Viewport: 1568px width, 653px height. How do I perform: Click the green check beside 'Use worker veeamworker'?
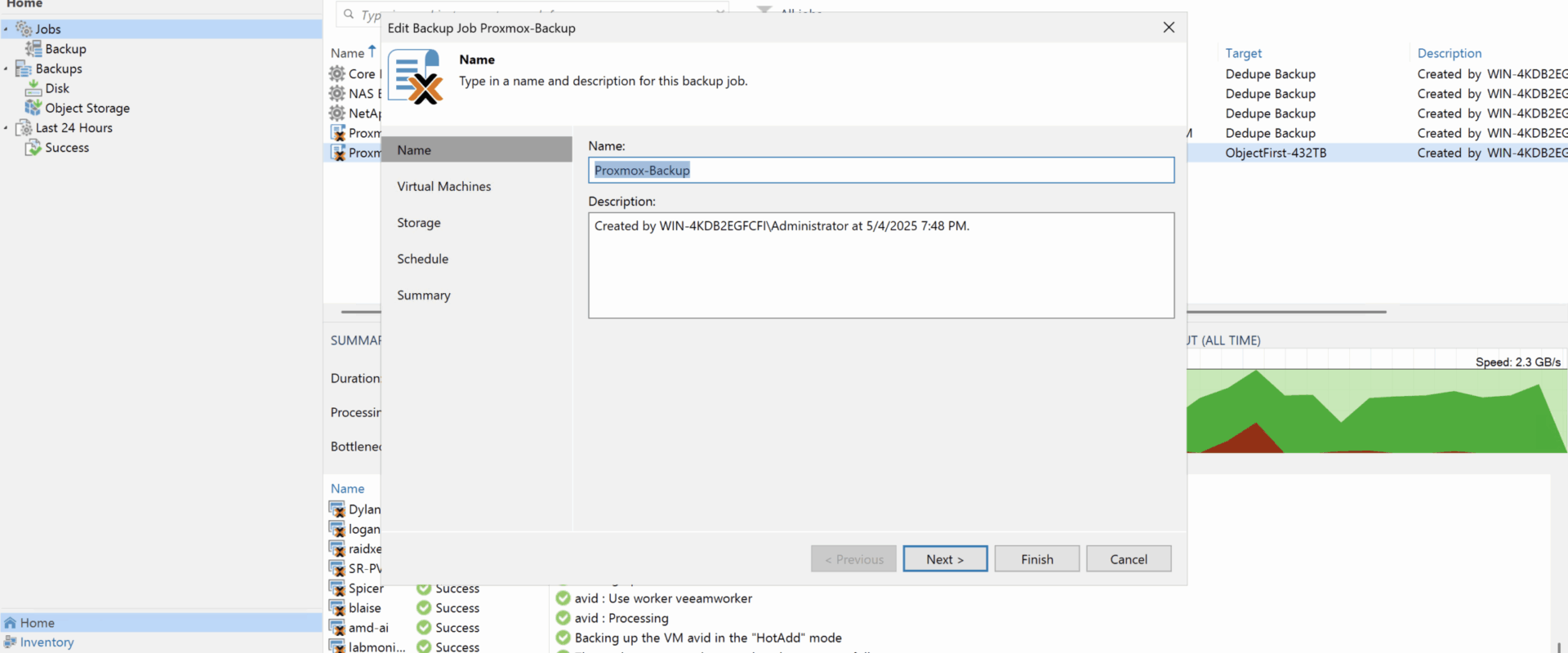563,598
